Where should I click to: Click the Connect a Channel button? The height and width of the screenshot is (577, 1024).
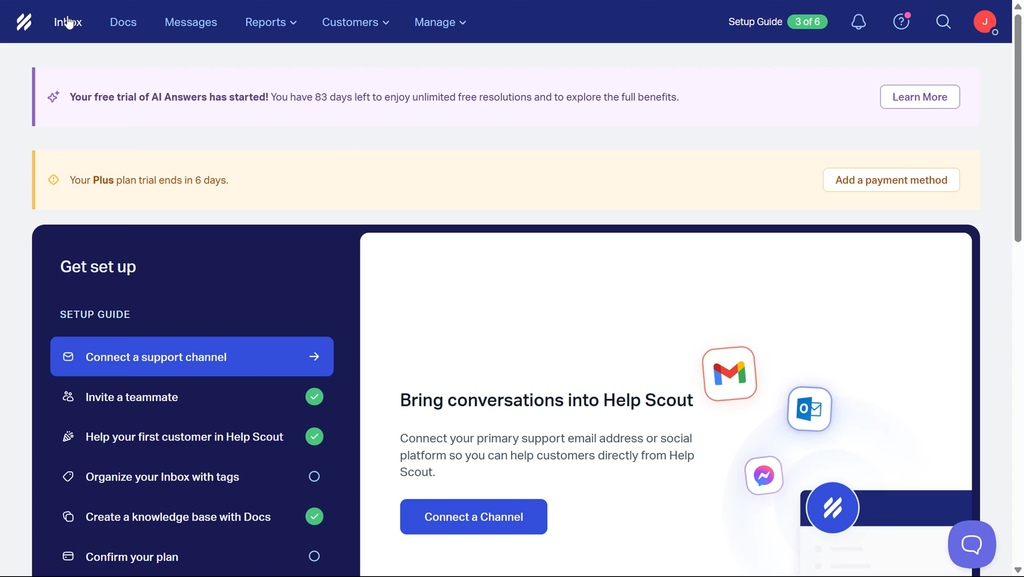point(473,517)
